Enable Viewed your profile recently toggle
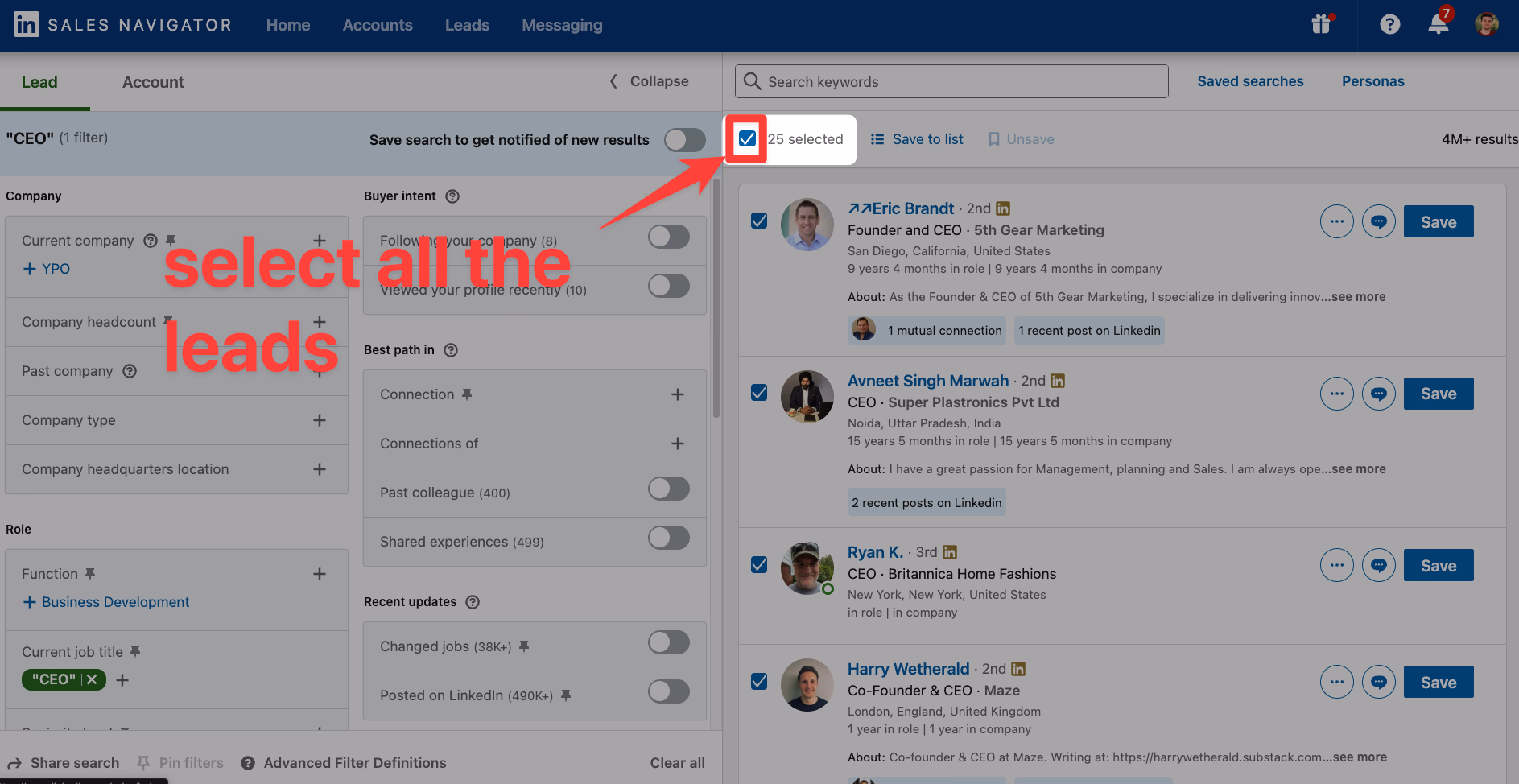Image resolution: width=1519 pixels, height=784 pixels. pyautogui.click(x=669, y=286)
